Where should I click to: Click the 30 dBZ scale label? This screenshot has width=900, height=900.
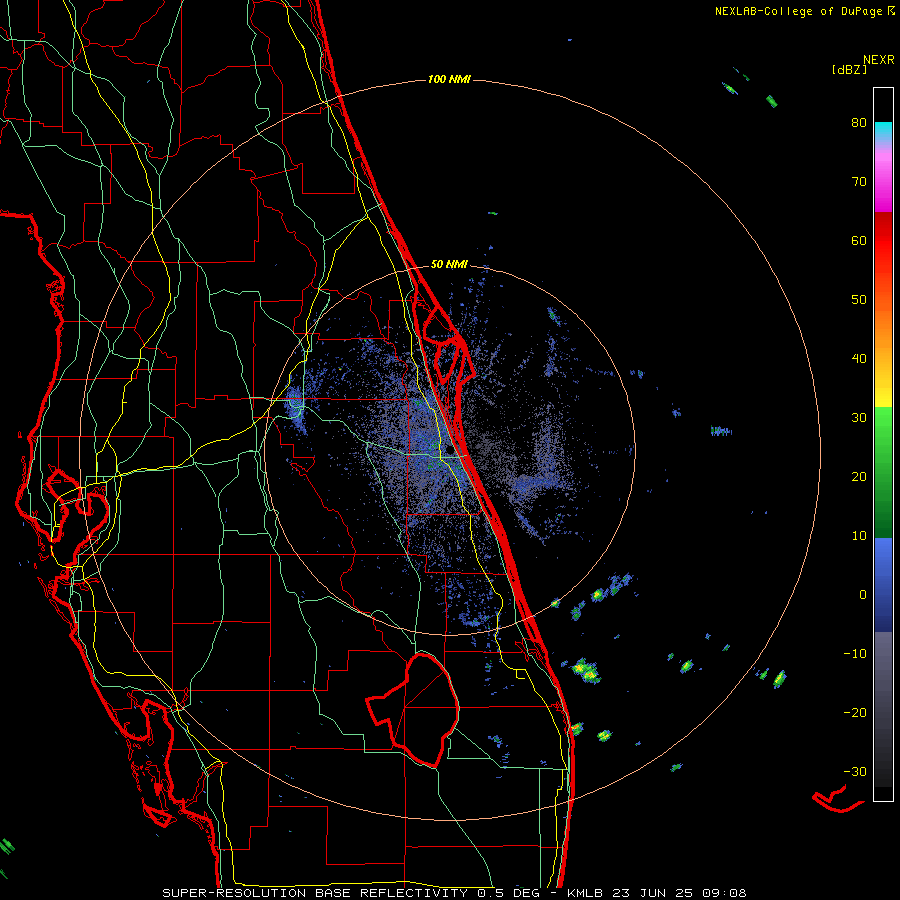(859, 418)
